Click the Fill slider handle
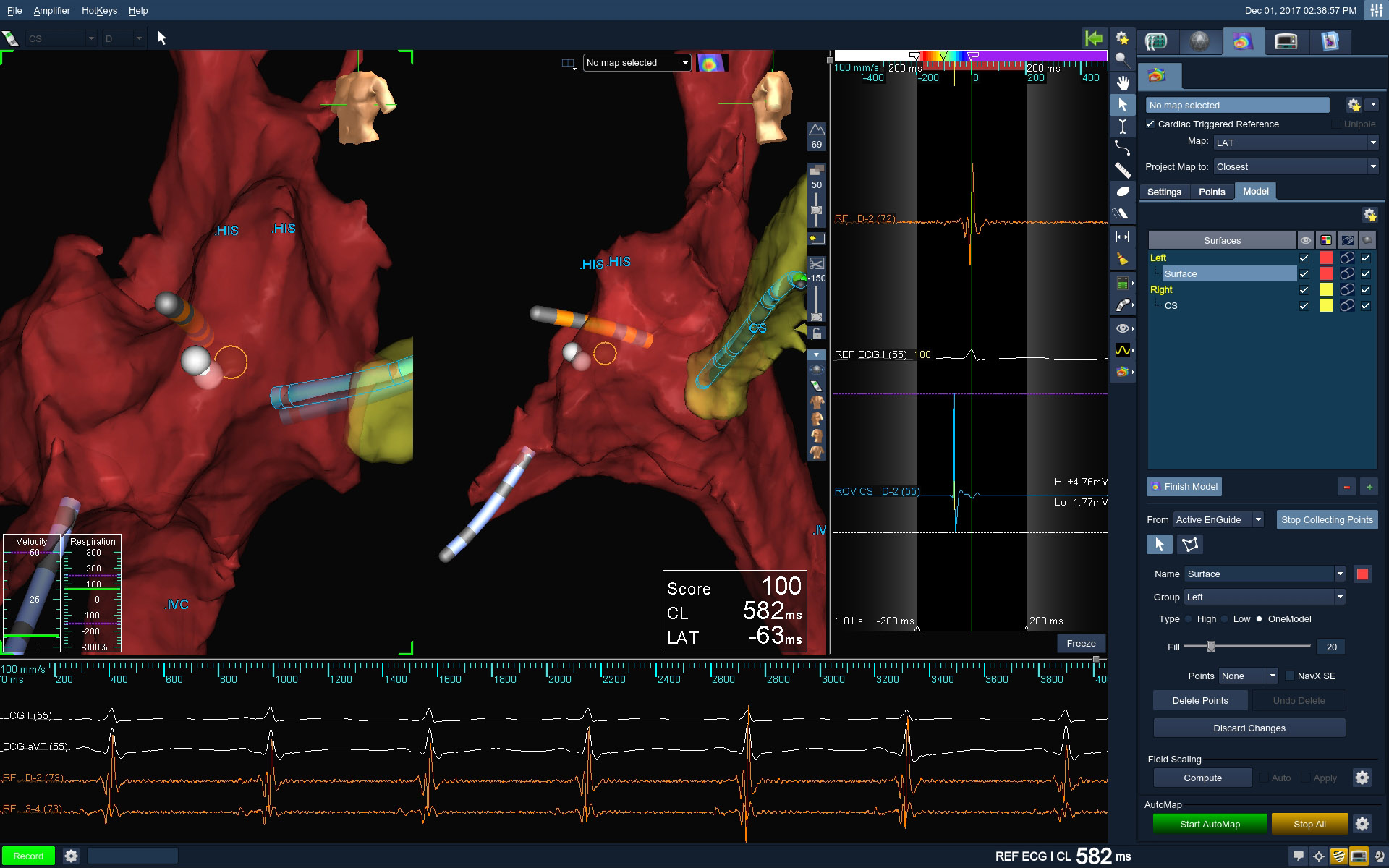1389x868 pixels. coord(1211,647)
